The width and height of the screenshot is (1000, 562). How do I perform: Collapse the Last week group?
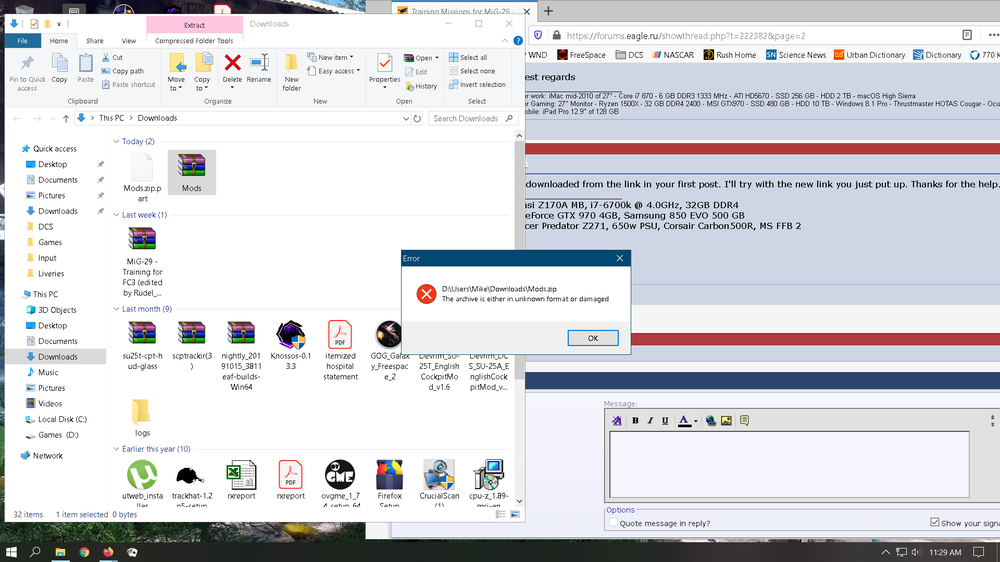pyautogui.click(x=116, y=215)
